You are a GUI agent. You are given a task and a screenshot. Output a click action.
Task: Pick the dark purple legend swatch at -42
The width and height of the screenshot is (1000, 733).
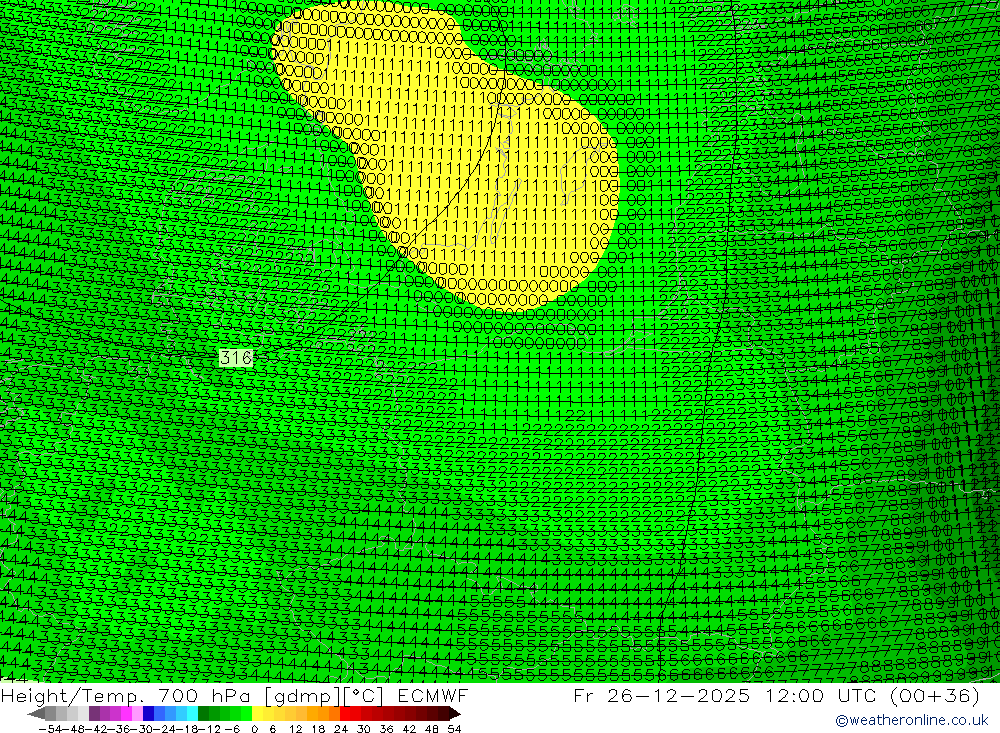point(94,714)
